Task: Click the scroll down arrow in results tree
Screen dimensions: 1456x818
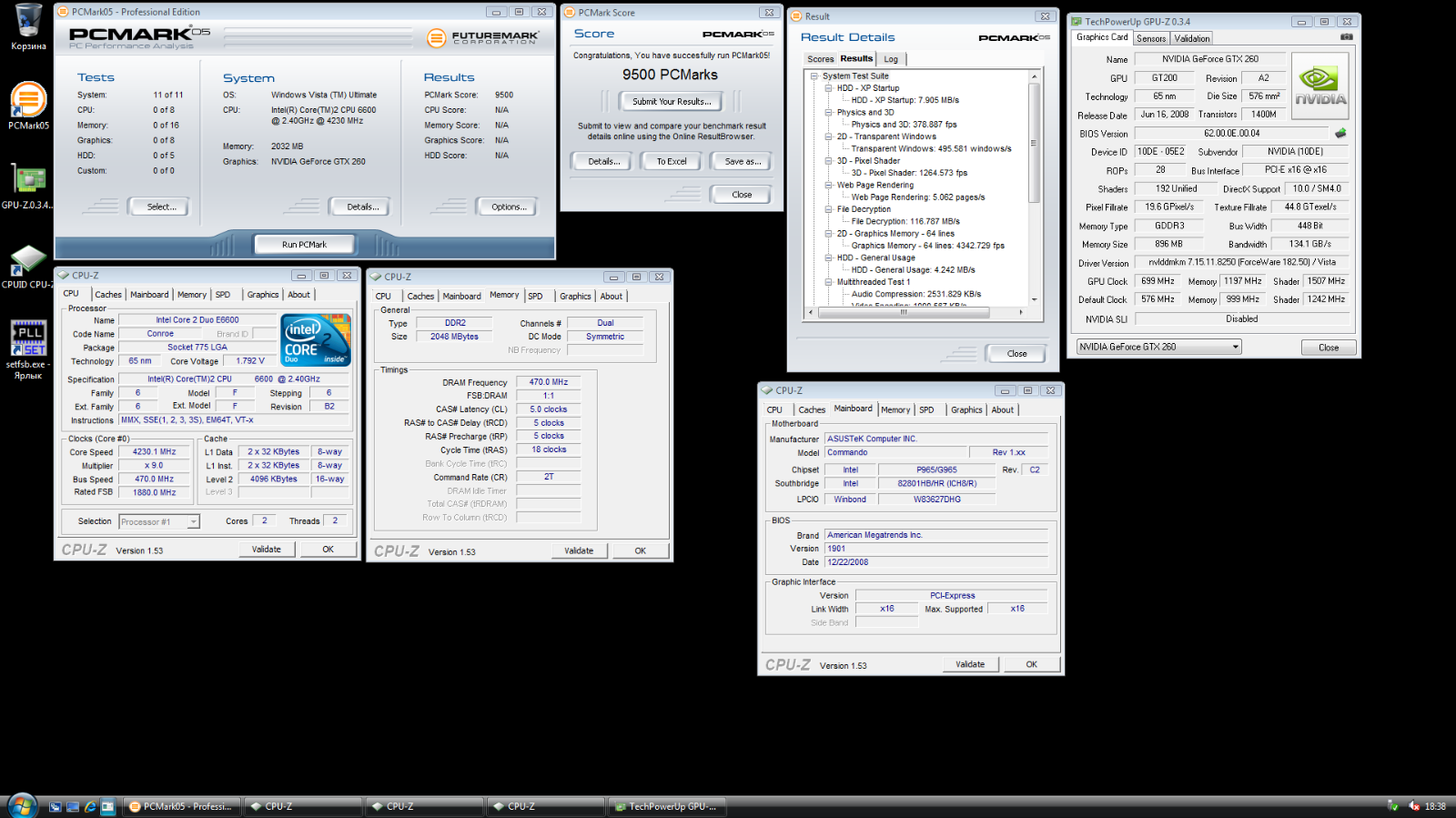Action: [1034, 299]
